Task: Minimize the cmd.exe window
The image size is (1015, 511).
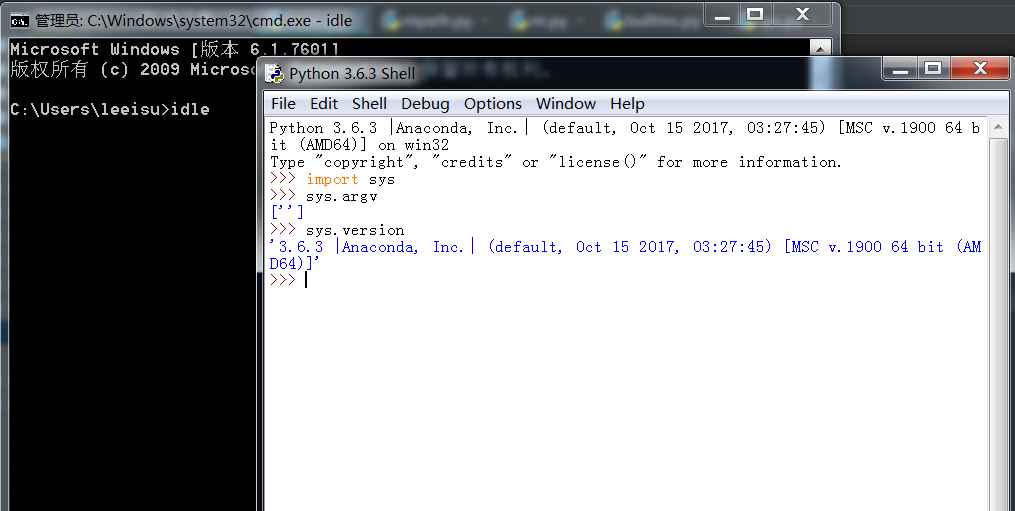Action: click(x=722, y=15)
